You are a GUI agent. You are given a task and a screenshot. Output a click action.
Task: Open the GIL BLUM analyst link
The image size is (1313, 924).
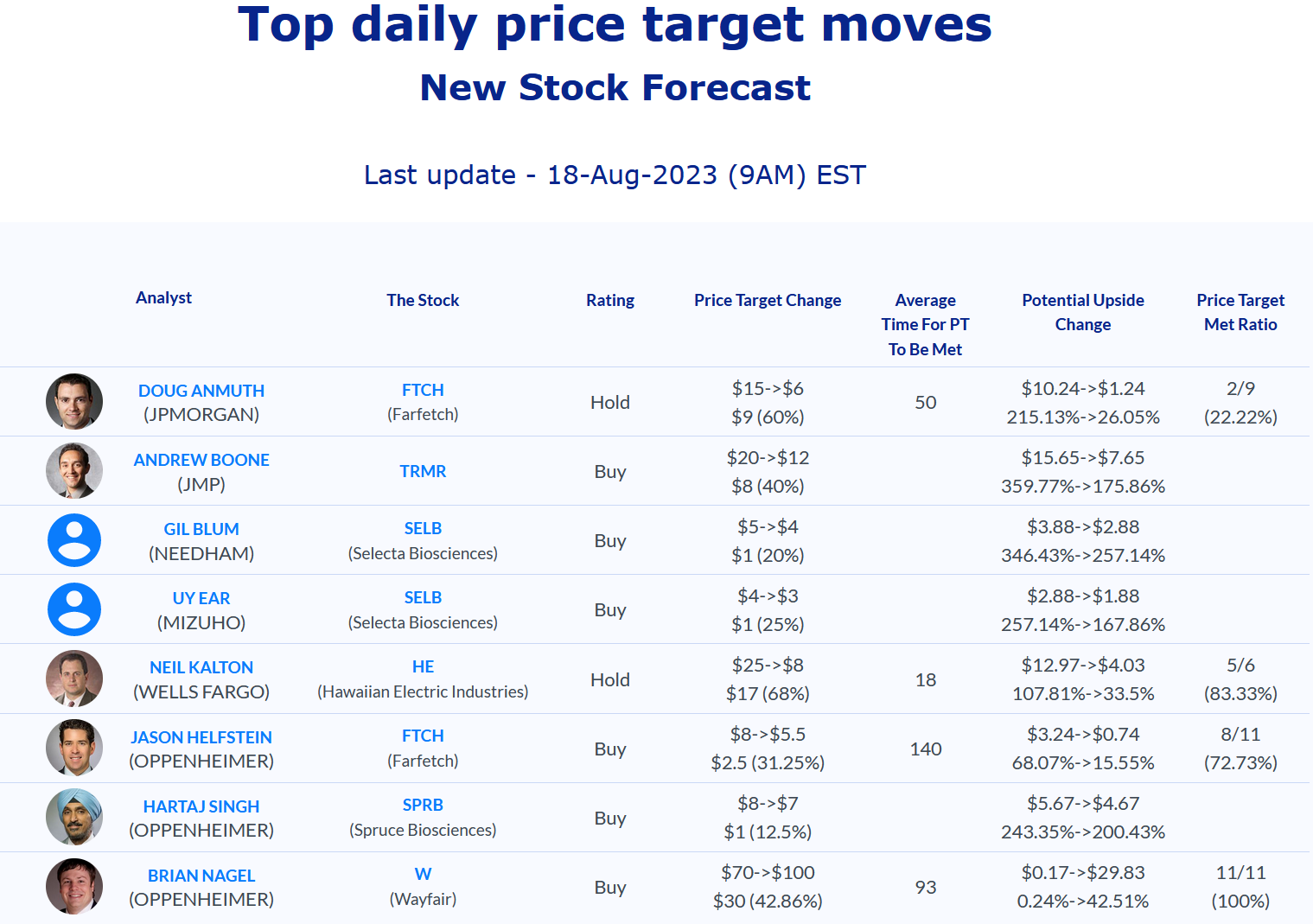pyautogui.click(x=201, y=529)
